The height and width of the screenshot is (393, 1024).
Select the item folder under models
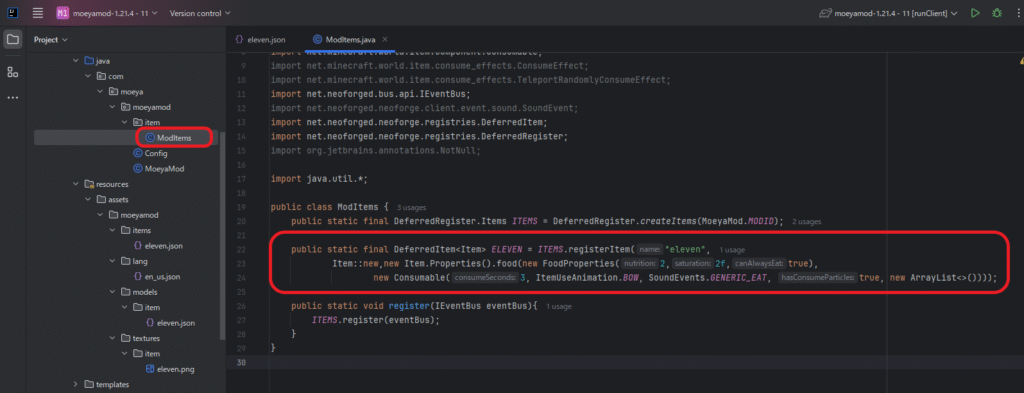(145, 307)
